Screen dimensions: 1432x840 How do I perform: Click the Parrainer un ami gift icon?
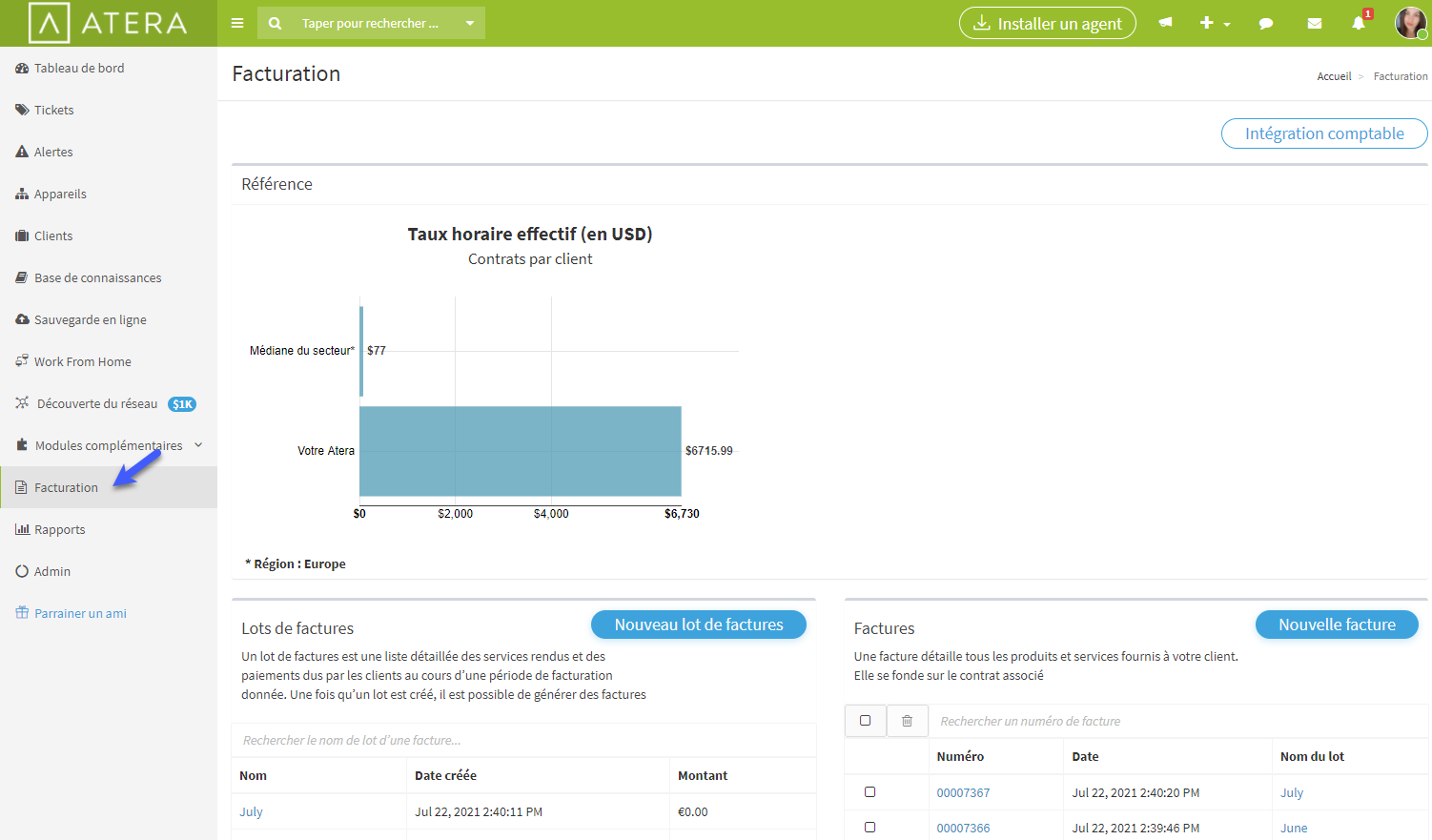(22, 612)
